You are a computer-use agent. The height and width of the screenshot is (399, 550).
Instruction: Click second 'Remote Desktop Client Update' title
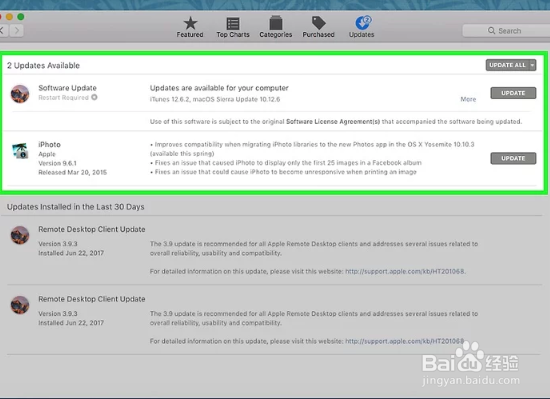[x=92, y=299]
